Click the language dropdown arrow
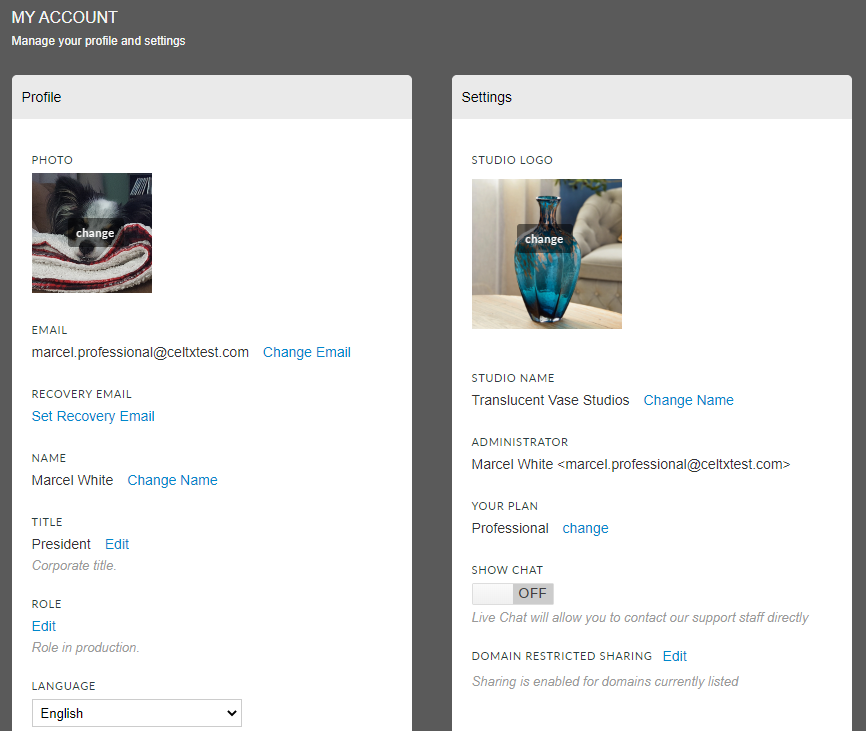Image resolution: width=866 pixels, height=731 pixels. (232, 713)
